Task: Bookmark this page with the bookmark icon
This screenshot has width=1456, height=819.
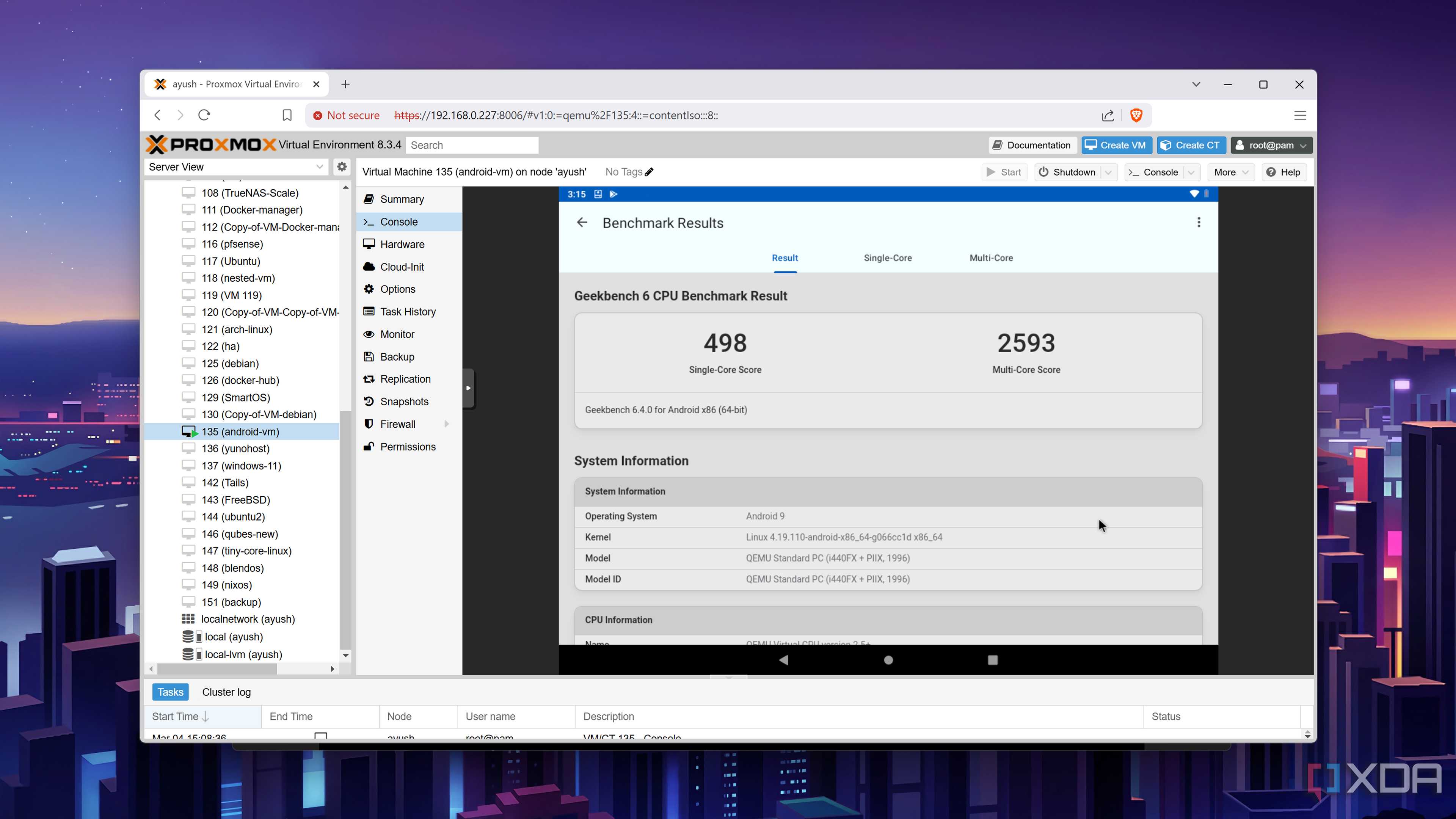Action: click(x=287, y=115)
